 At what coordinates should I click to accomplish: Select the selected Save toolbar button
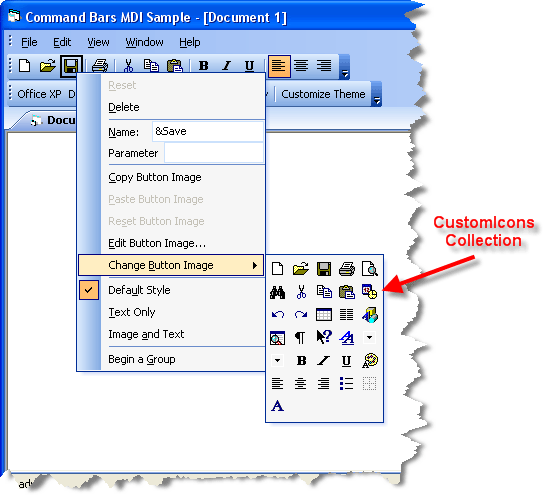[x=71, y=66]
